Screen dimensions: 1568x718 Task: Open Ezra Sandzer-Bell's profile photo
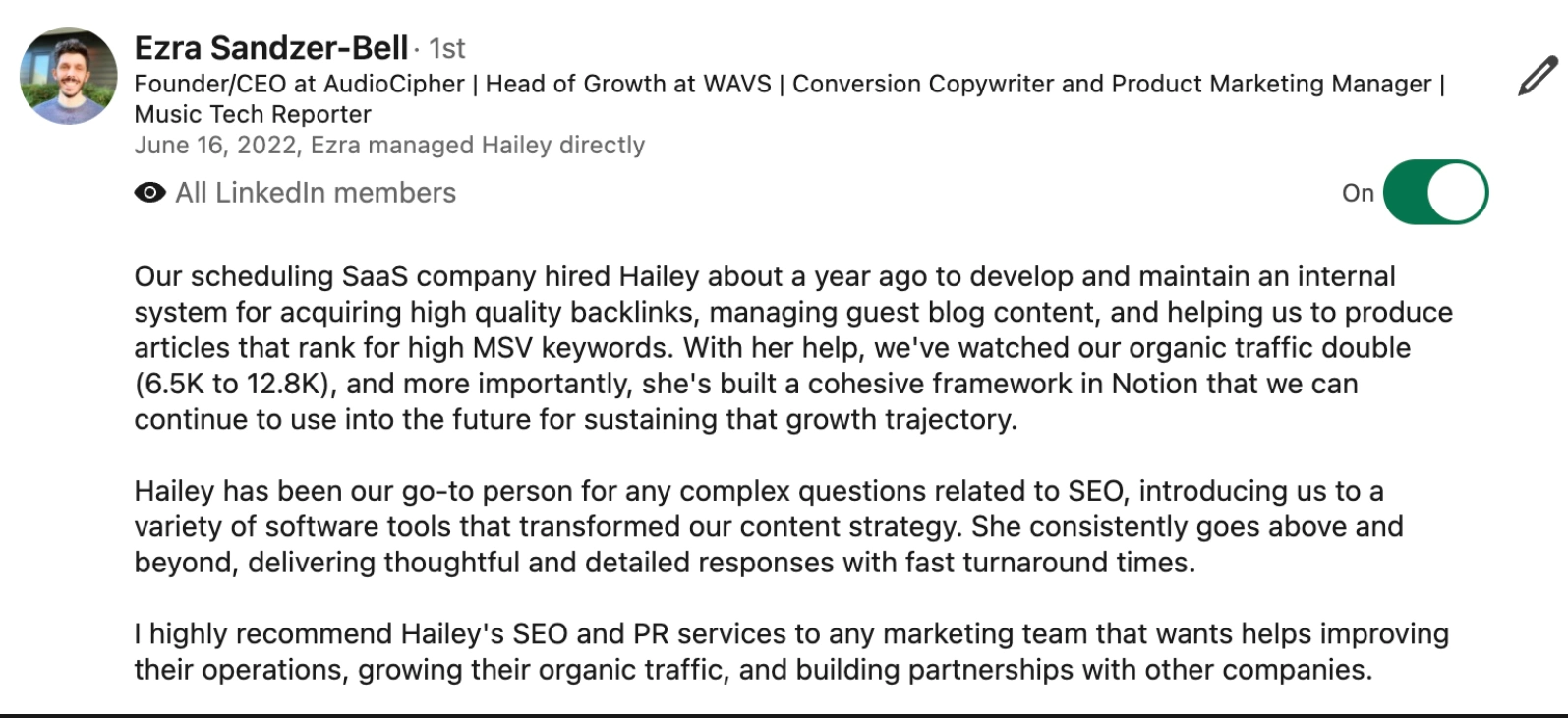tap(69, 76)
